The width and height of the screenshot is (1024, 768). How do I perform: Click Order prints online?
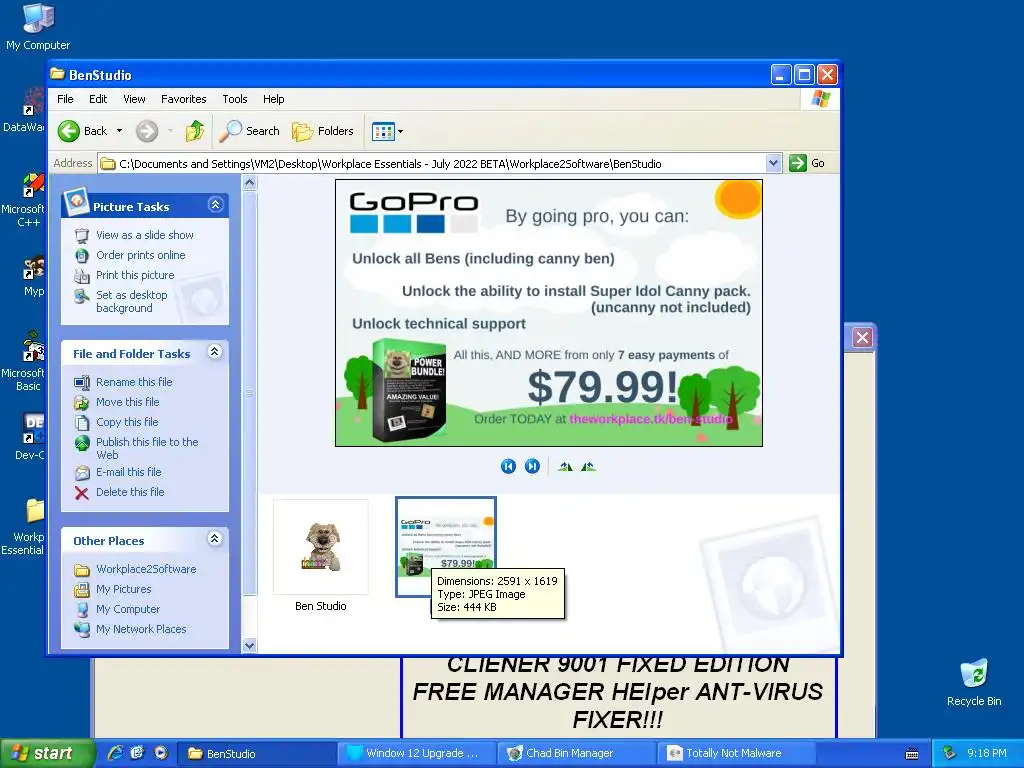(140, 255)
